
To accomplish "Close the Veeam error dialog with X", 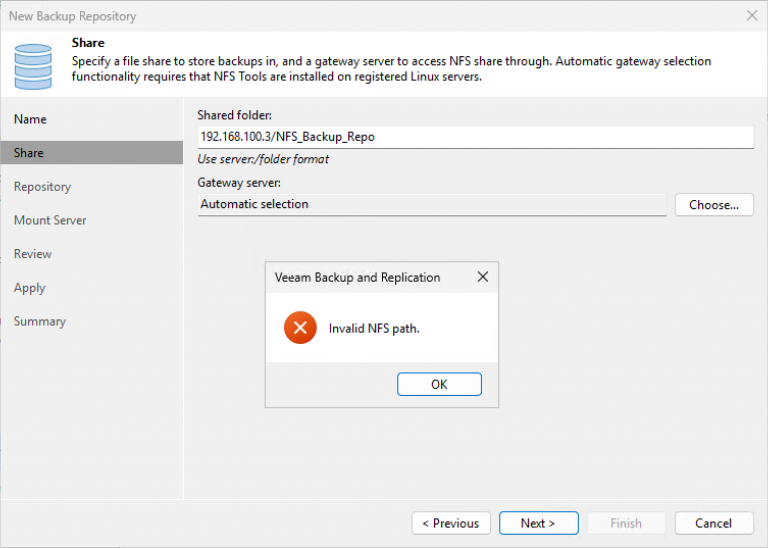I will pos(483,277).
